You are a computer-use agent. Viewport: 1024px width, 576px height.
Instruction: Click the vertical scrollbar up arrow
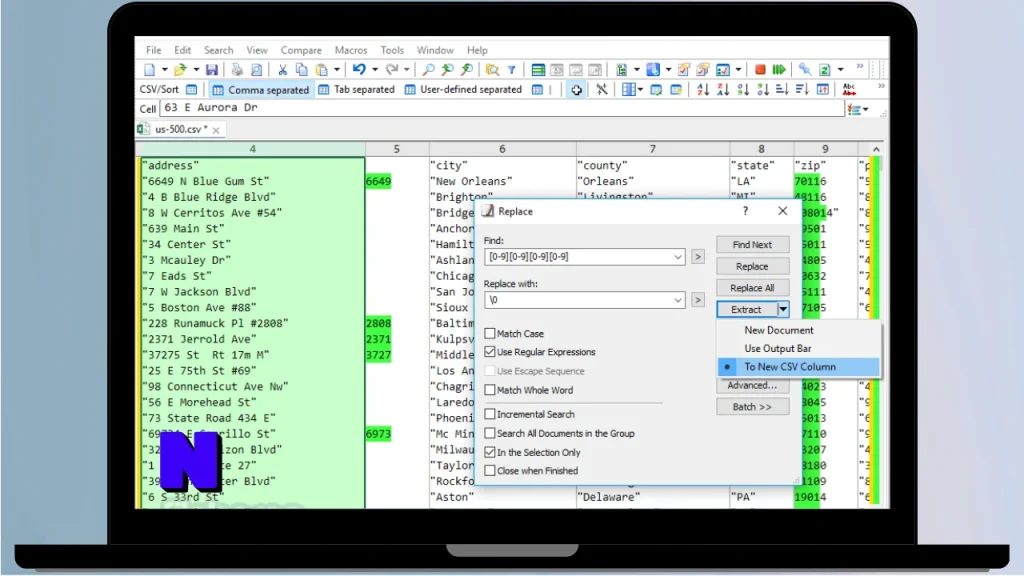(876, 150)
